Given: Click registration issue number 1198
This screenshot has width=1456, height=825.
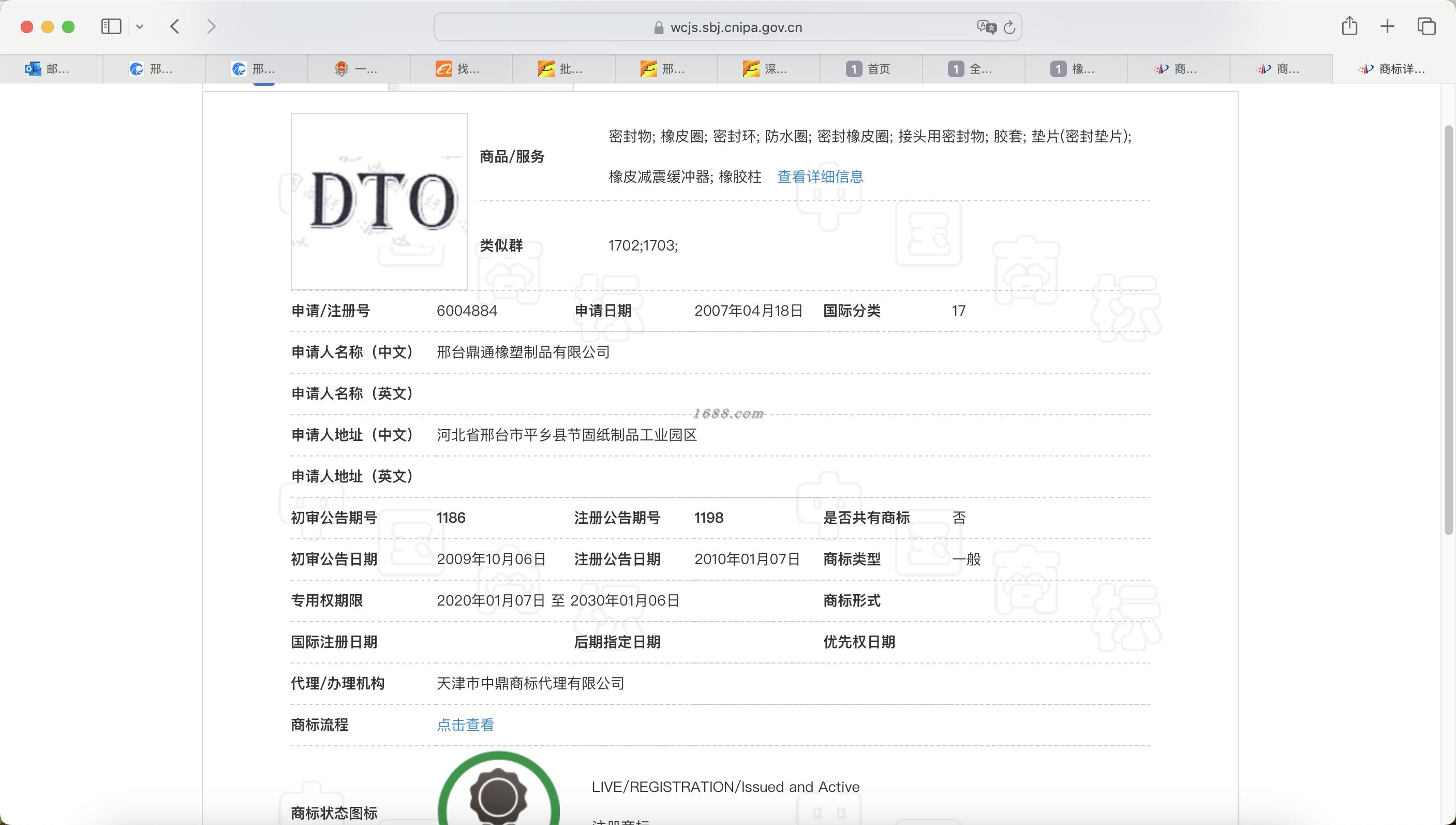Looking at the screenshot, I should 708,518.
